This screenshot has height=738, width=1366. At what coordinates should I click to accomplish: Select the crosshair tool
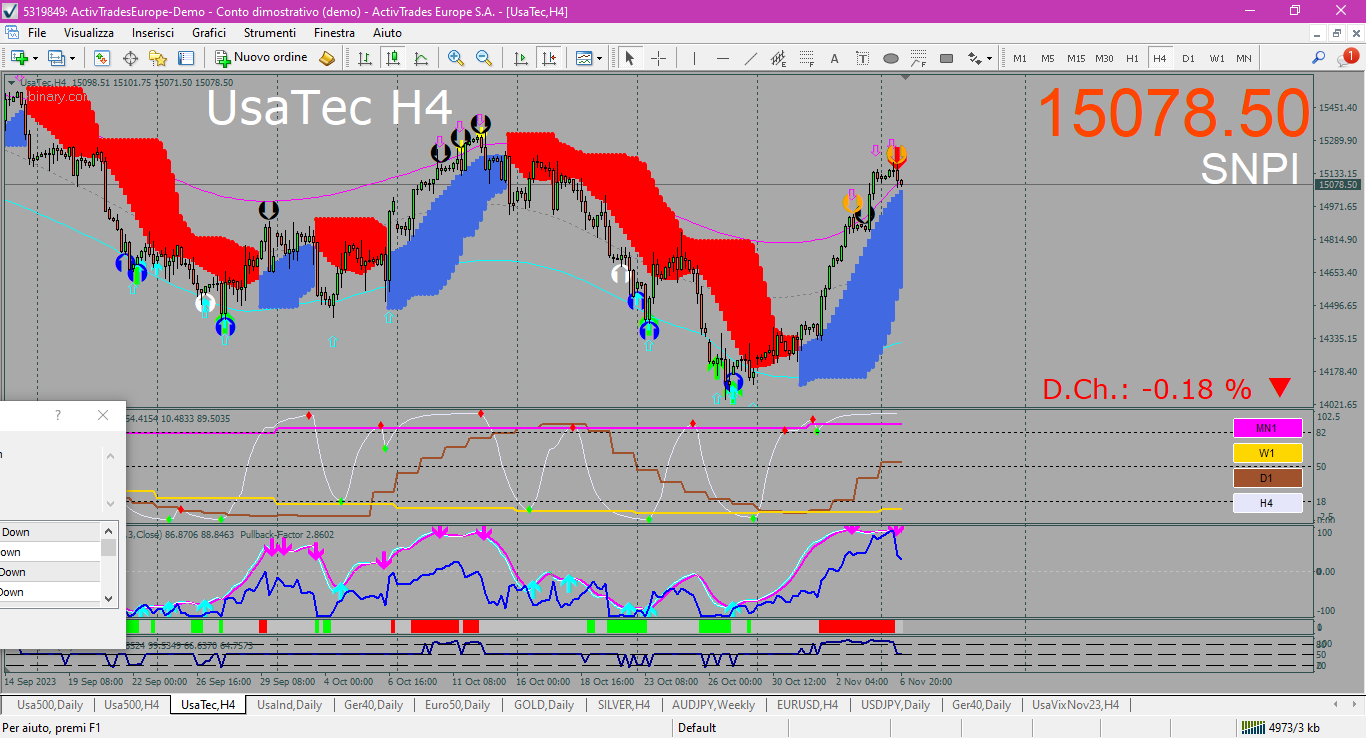(x=658, y=58)
